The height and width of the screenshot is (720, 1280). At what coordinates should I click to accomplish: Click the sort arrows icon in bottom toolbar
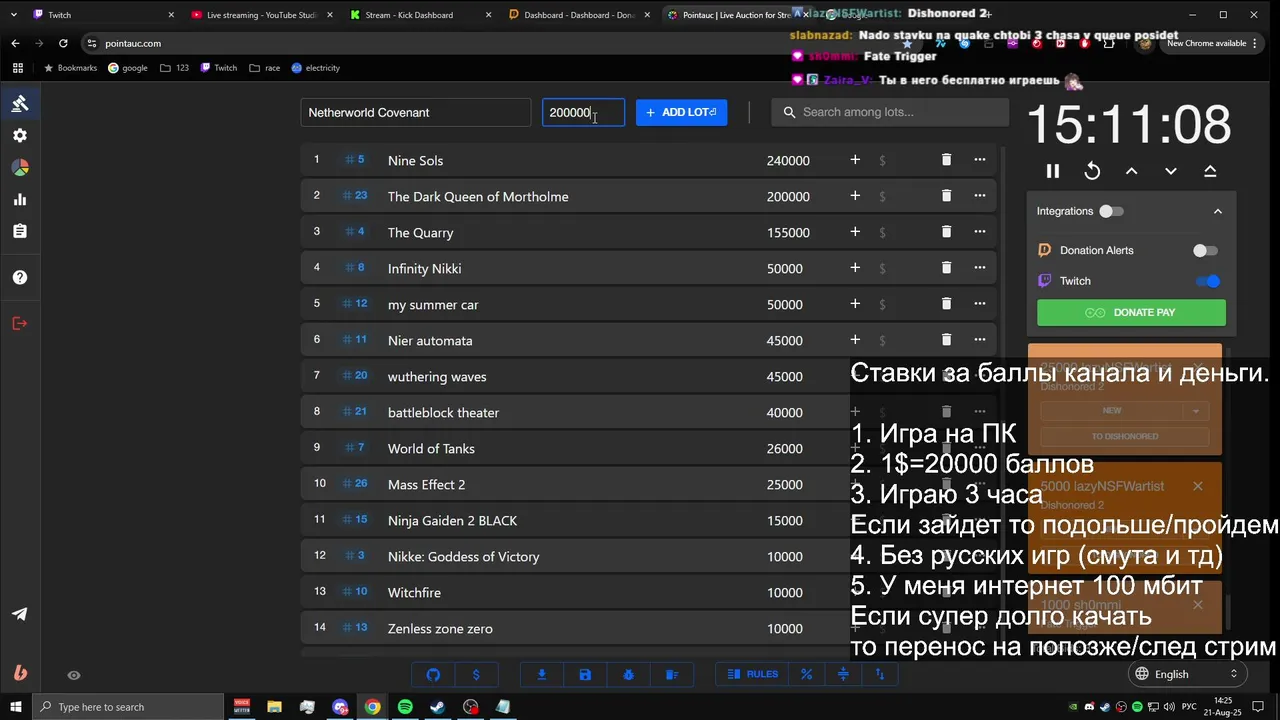tap(880, 674)
